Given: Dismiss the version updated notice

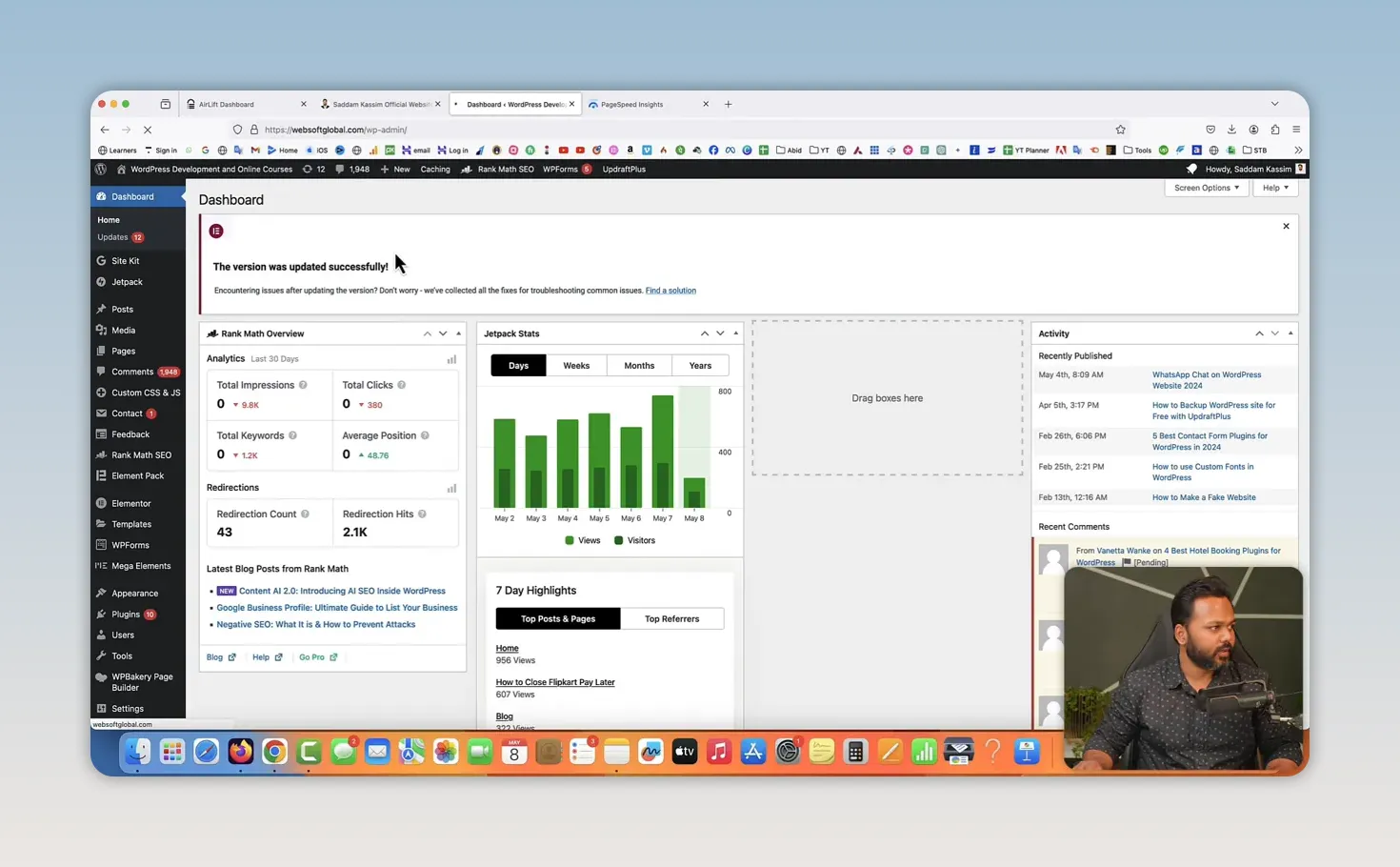Looking at the screenshot, I should 1286,227.
